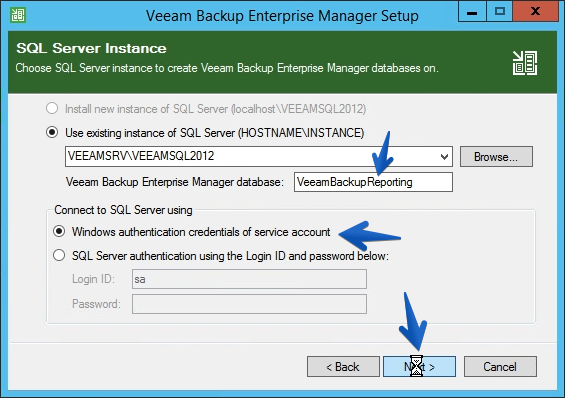565x398 pixels.
Task: Close the setup window
Action: (535, 12)
